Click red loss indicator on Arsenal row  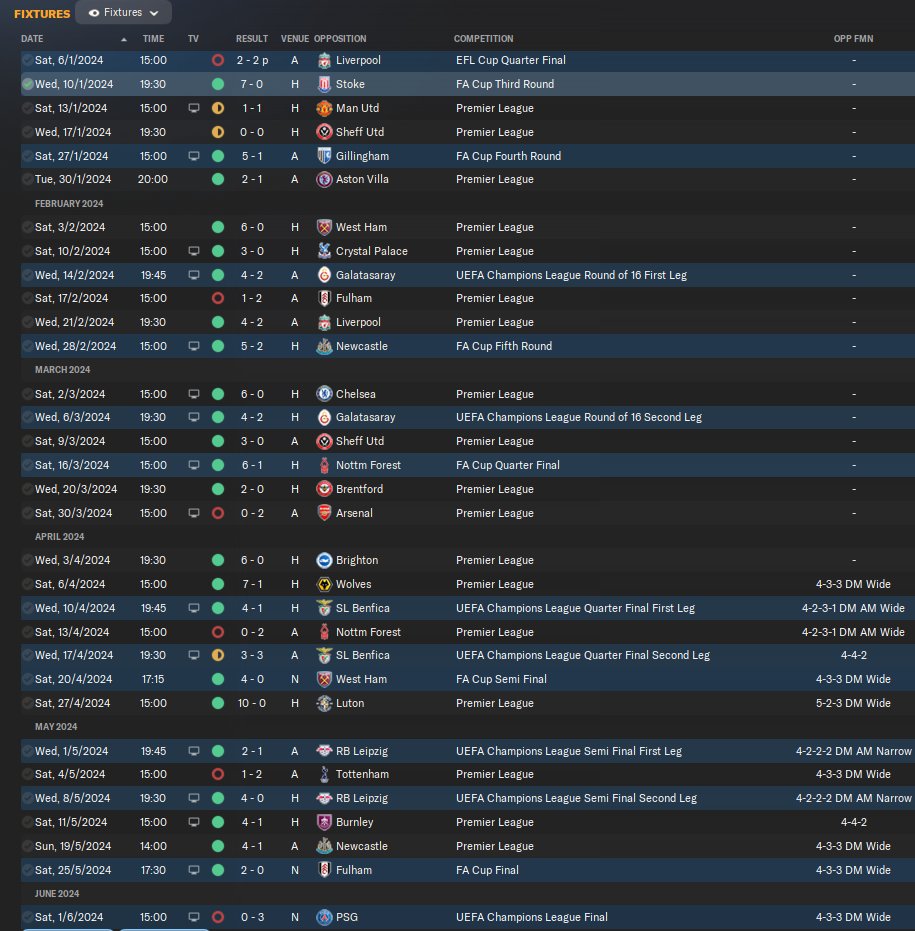coord(218,513)
